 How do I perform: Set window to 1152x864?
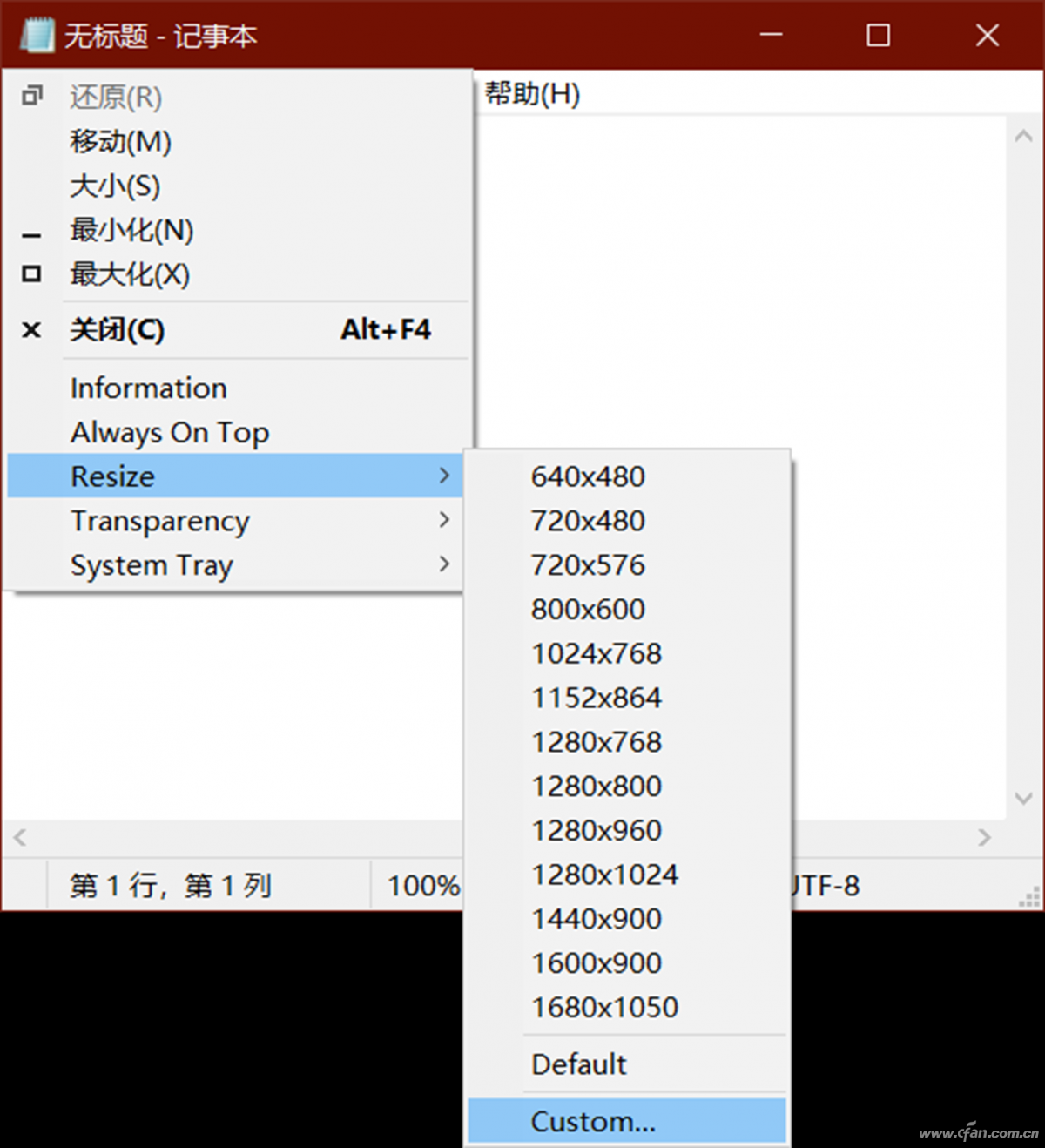pyautogui.click(x=627, y=698)
